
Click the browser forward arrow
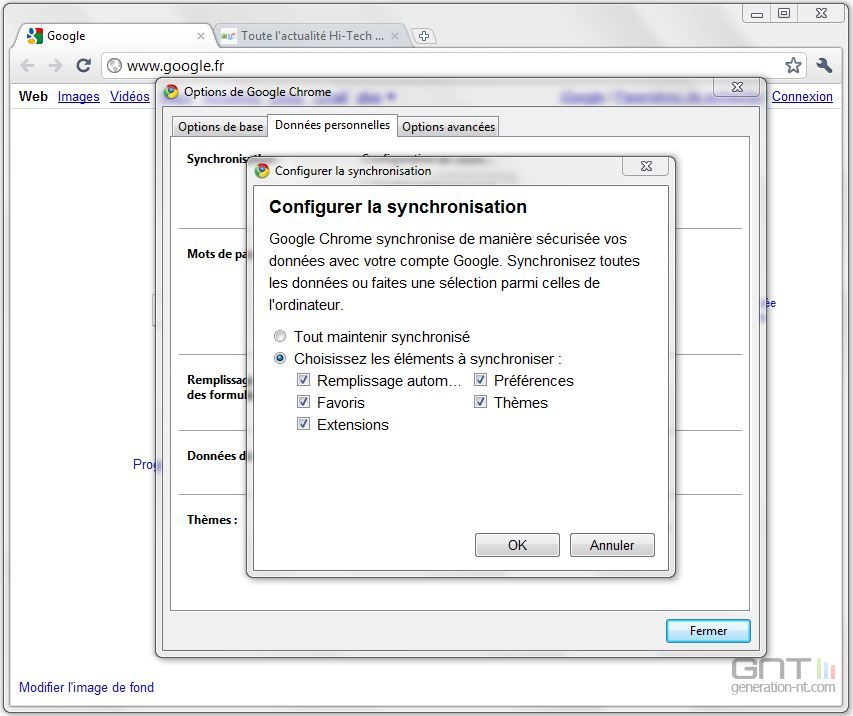(x=55, y=66)
